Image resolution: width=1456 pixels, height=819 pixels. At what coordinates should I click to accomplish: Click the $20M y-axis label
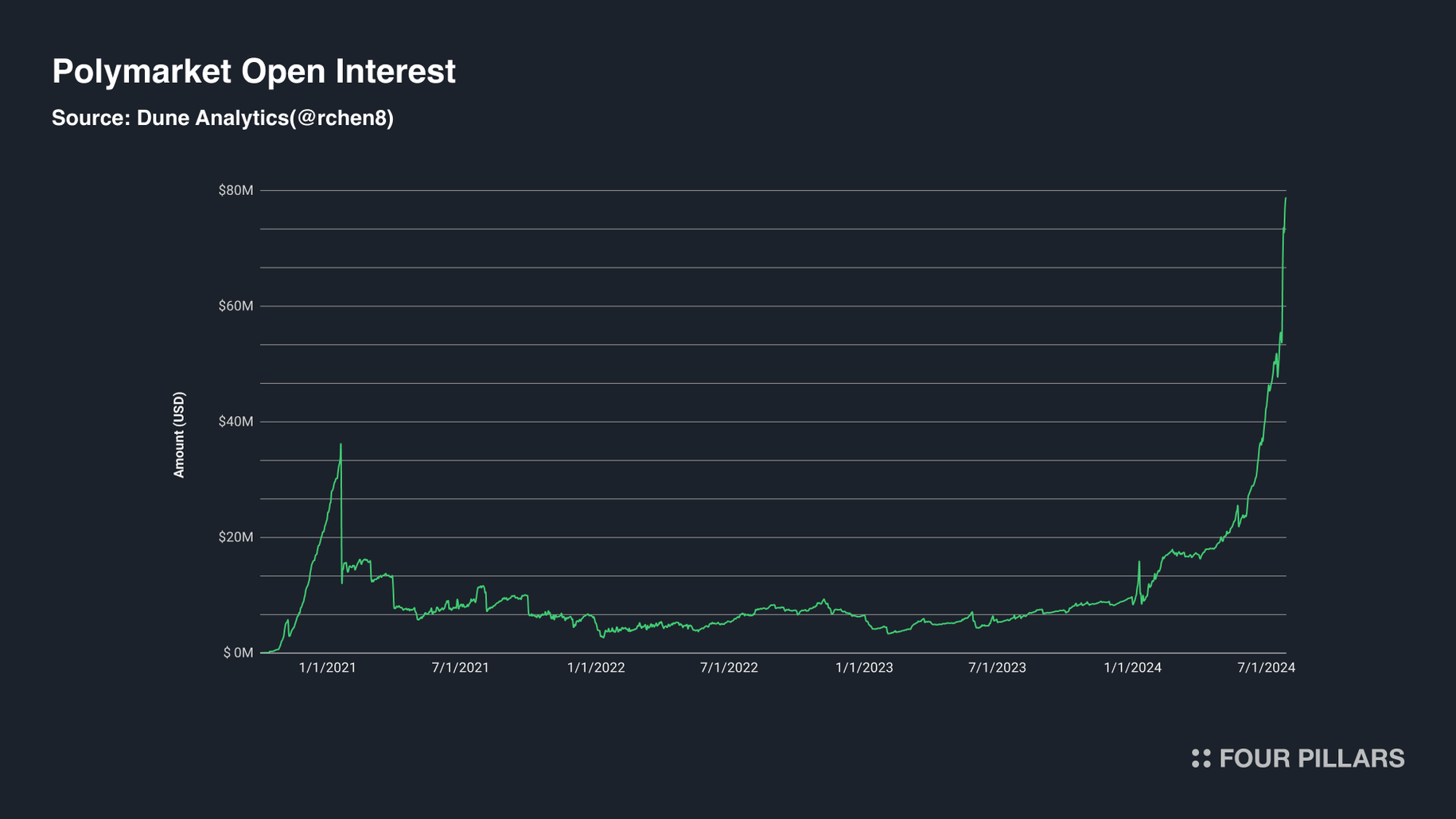pyautogui.click(x=236, y=537)
